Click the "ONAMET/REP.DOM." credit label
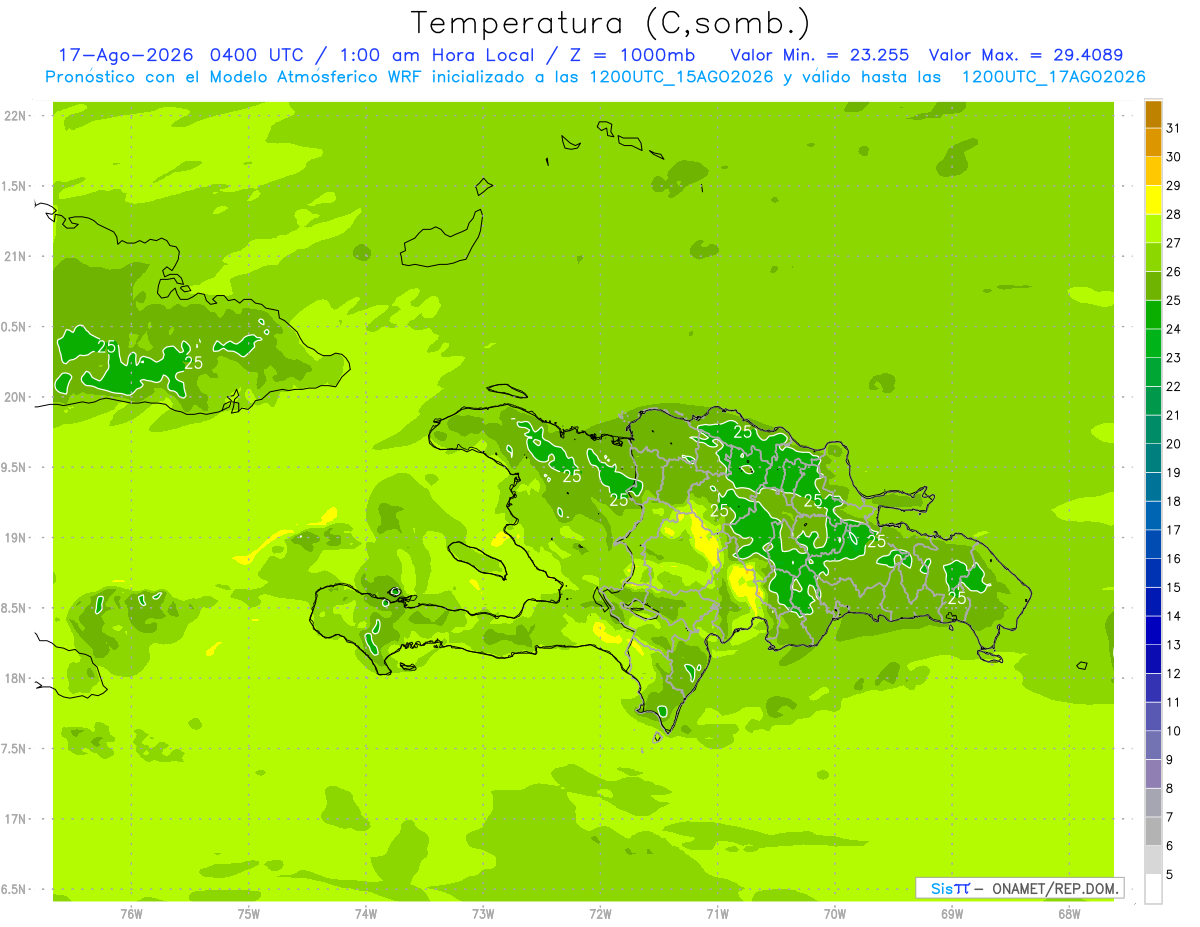 (1056, 888)
